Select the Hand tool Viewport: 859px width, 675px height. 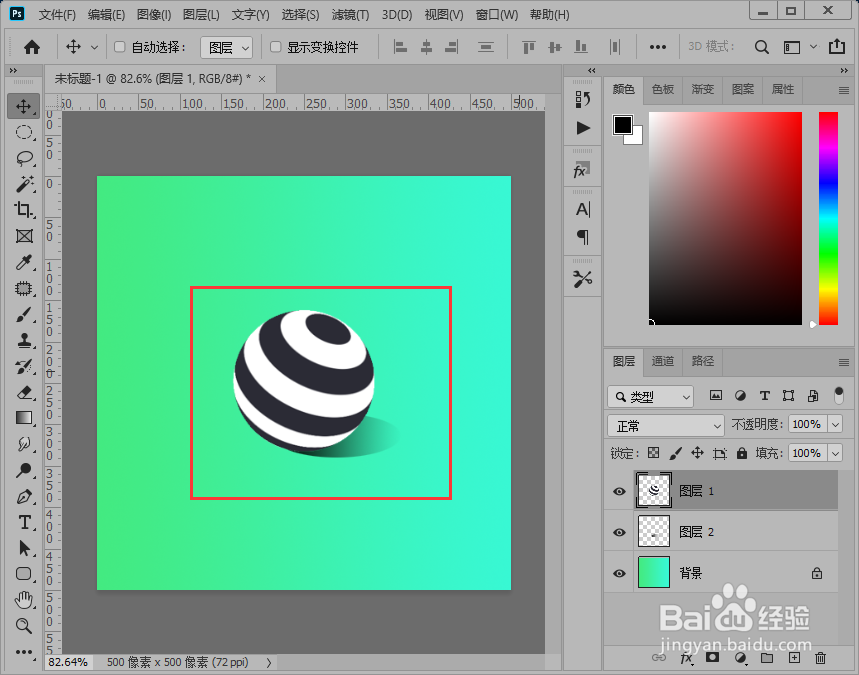click(24, 600)
